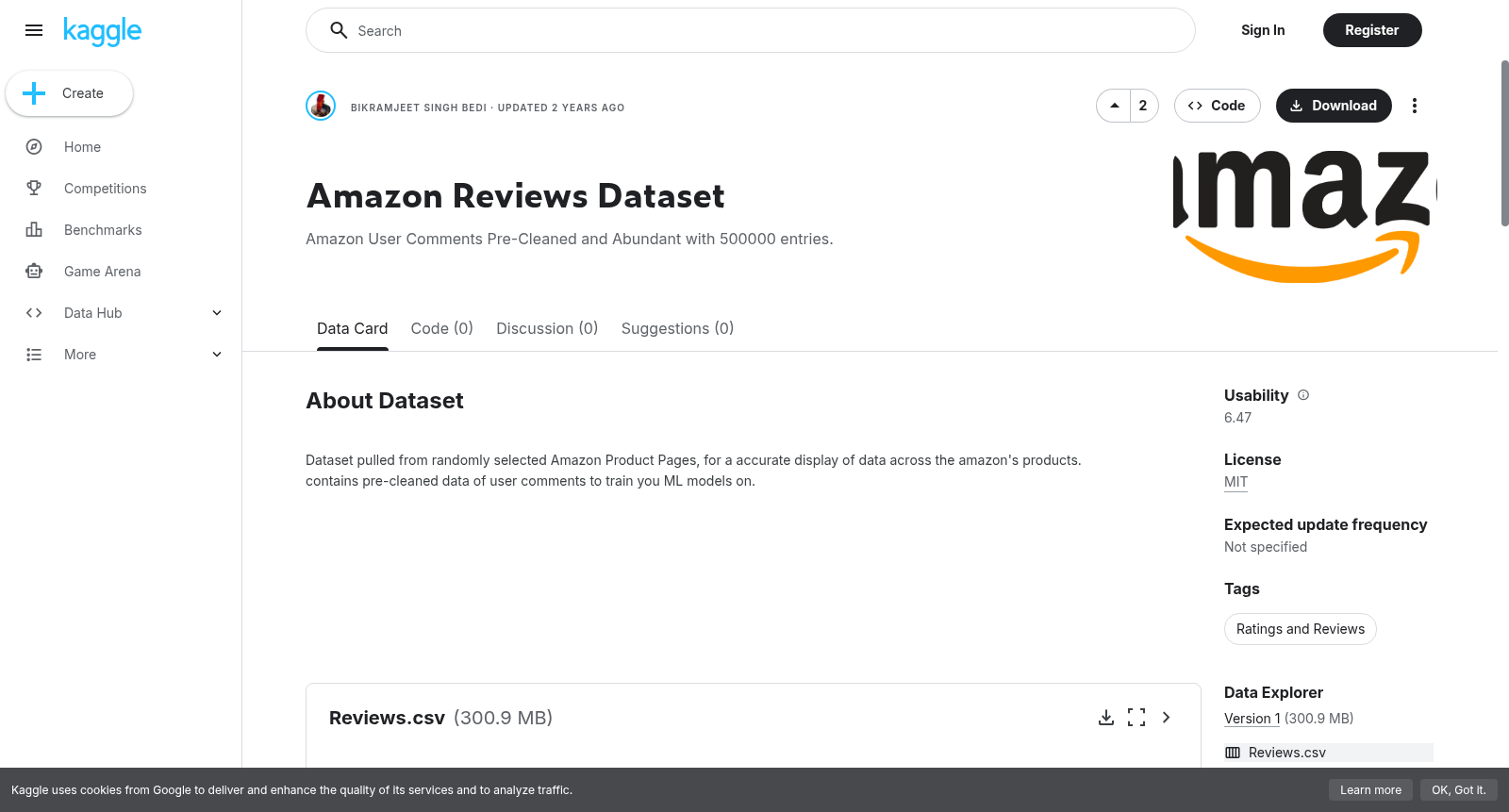1509x812 pixels.
Task: Accept cookies with OK, Got it.
Action: (x=1458, y=790)
